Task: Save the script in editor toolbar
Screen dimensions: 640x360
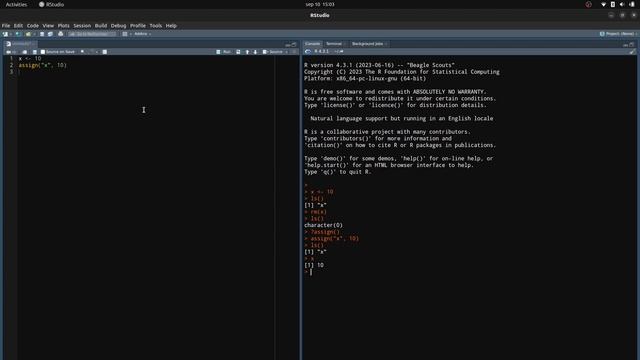Action: (35, 52)
